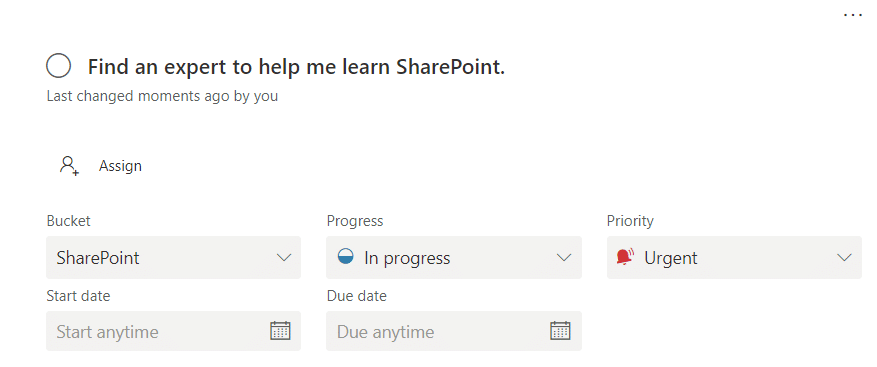Edit the task title about learning SharePoint
877x367 pixels.
coord(296,67)
